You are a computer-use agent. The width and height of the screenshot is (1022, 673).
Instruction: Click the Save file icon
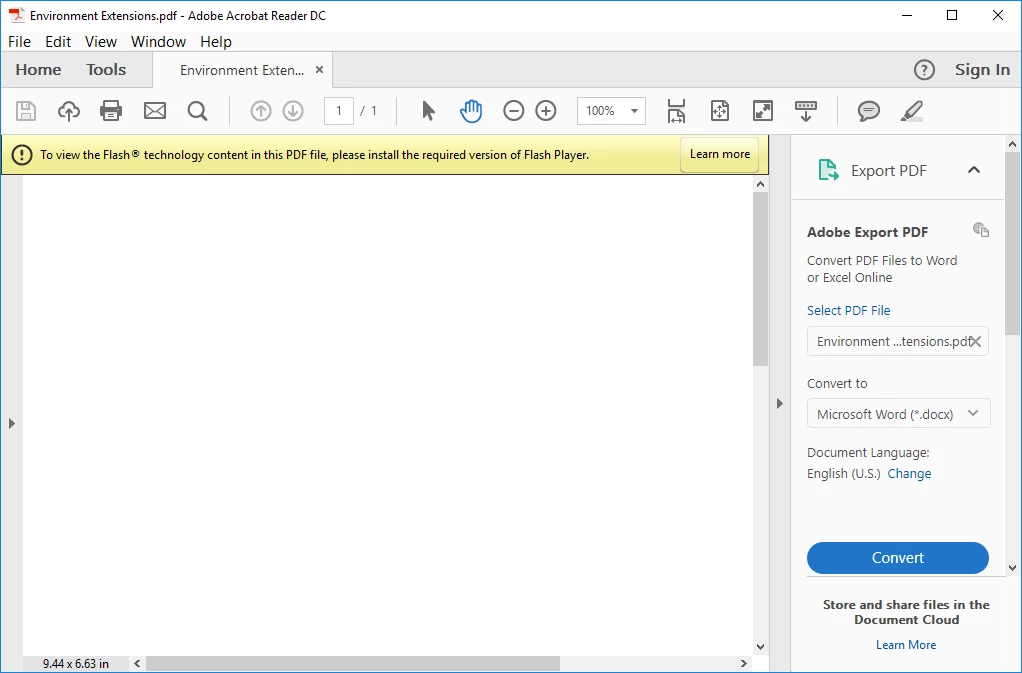[25, 111]
